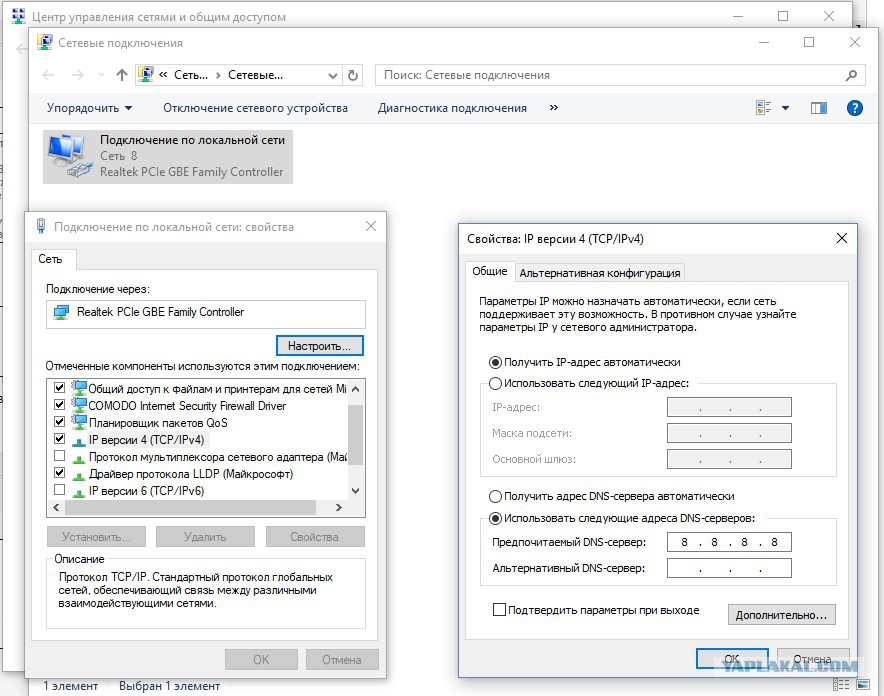The image size is (884, 696).
Task: Uncheck IP версии 4 (TCP/IPv4) checkbox
Action: coord(60,438)
